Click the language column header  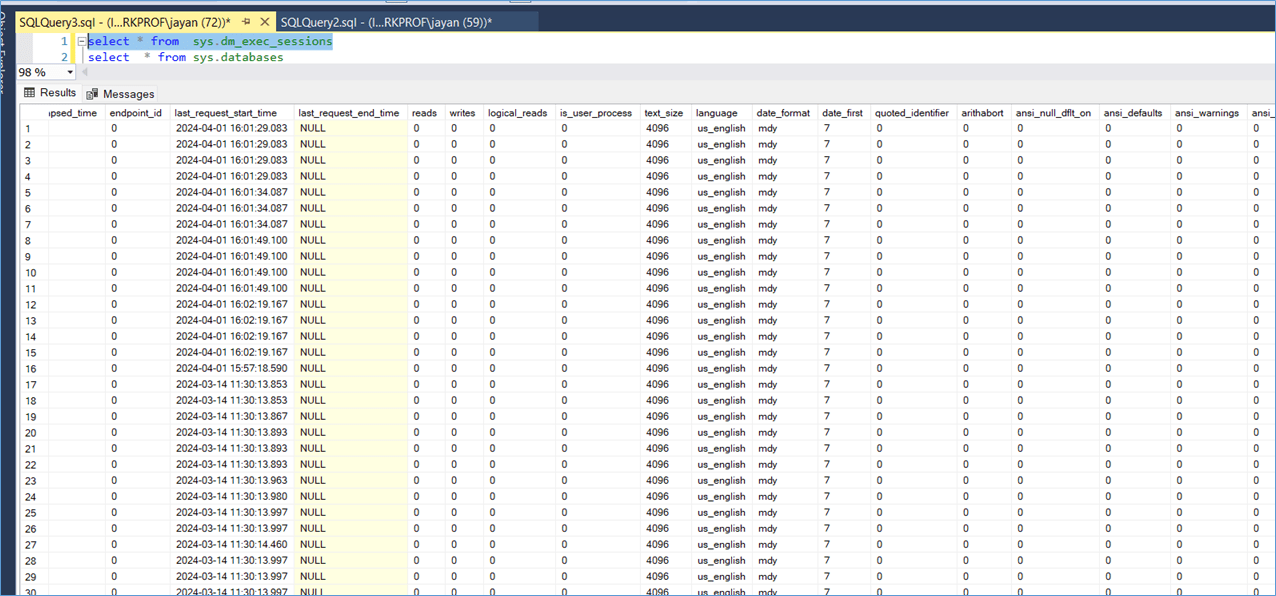pos(720,113)
